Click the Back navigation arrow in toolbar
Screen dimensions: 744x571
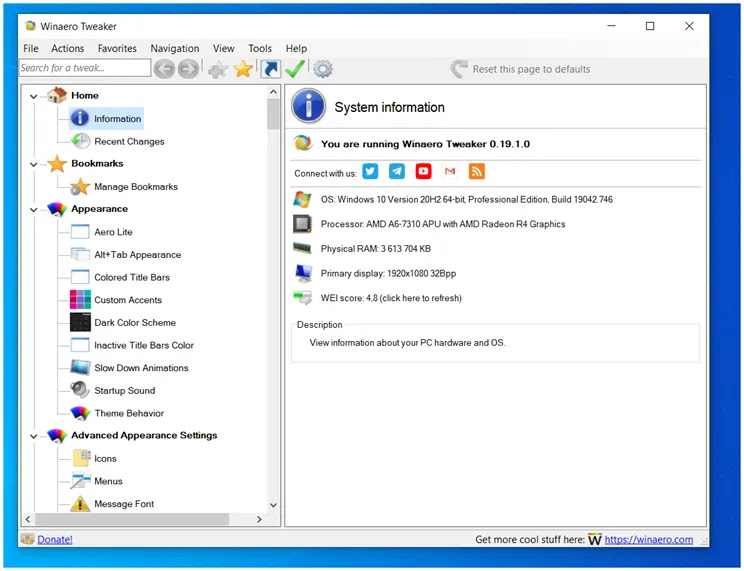click(164, 69)
